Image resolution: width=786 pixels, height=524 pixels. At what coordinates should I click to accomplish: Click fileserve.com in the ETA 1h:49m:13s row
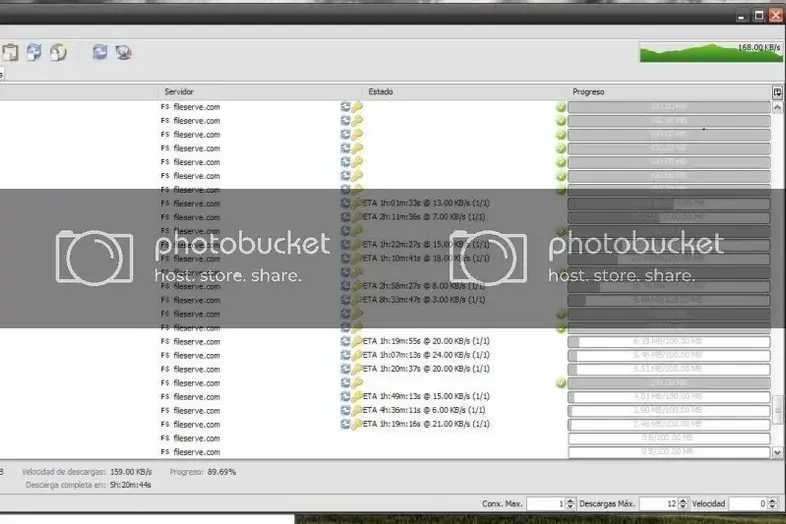point(196,397)
